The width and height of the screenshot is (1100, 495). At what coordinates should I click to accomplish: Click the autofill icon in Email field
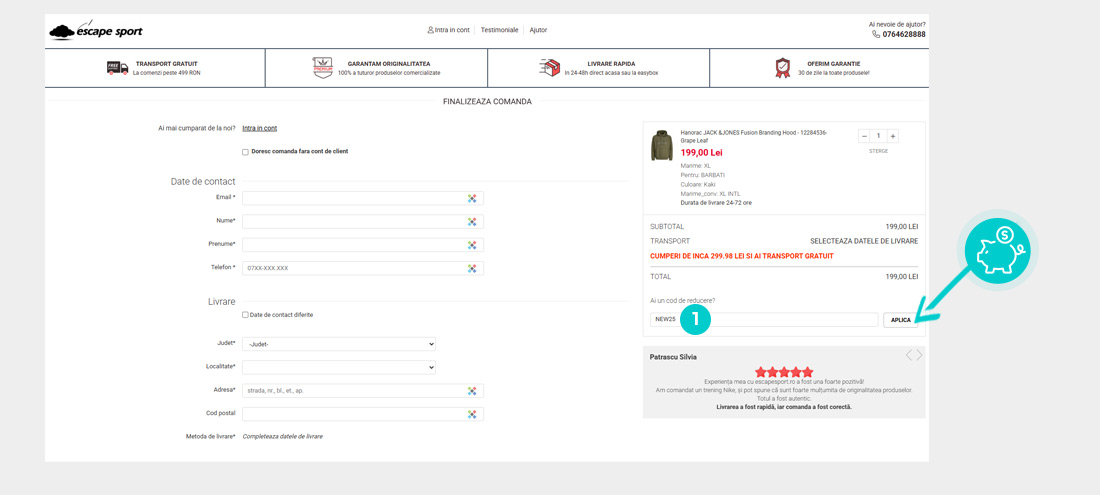472,198
